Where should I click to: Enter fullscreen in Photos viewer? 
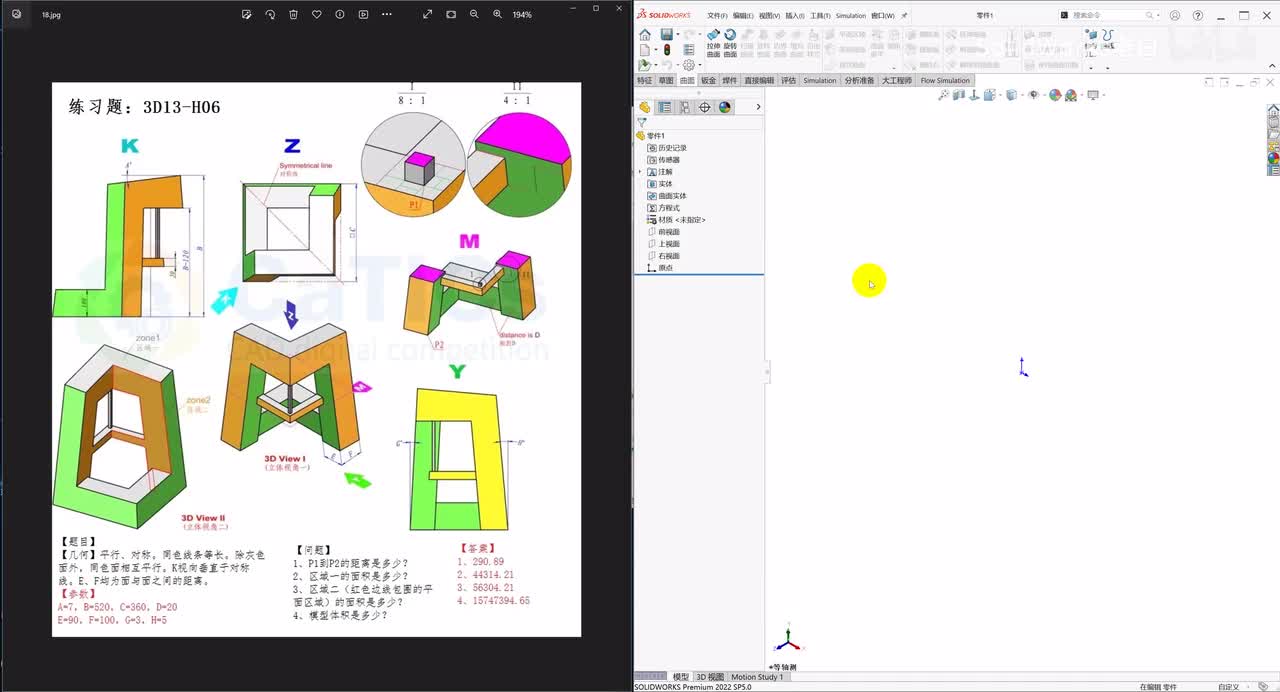click(x=428, y=14)
